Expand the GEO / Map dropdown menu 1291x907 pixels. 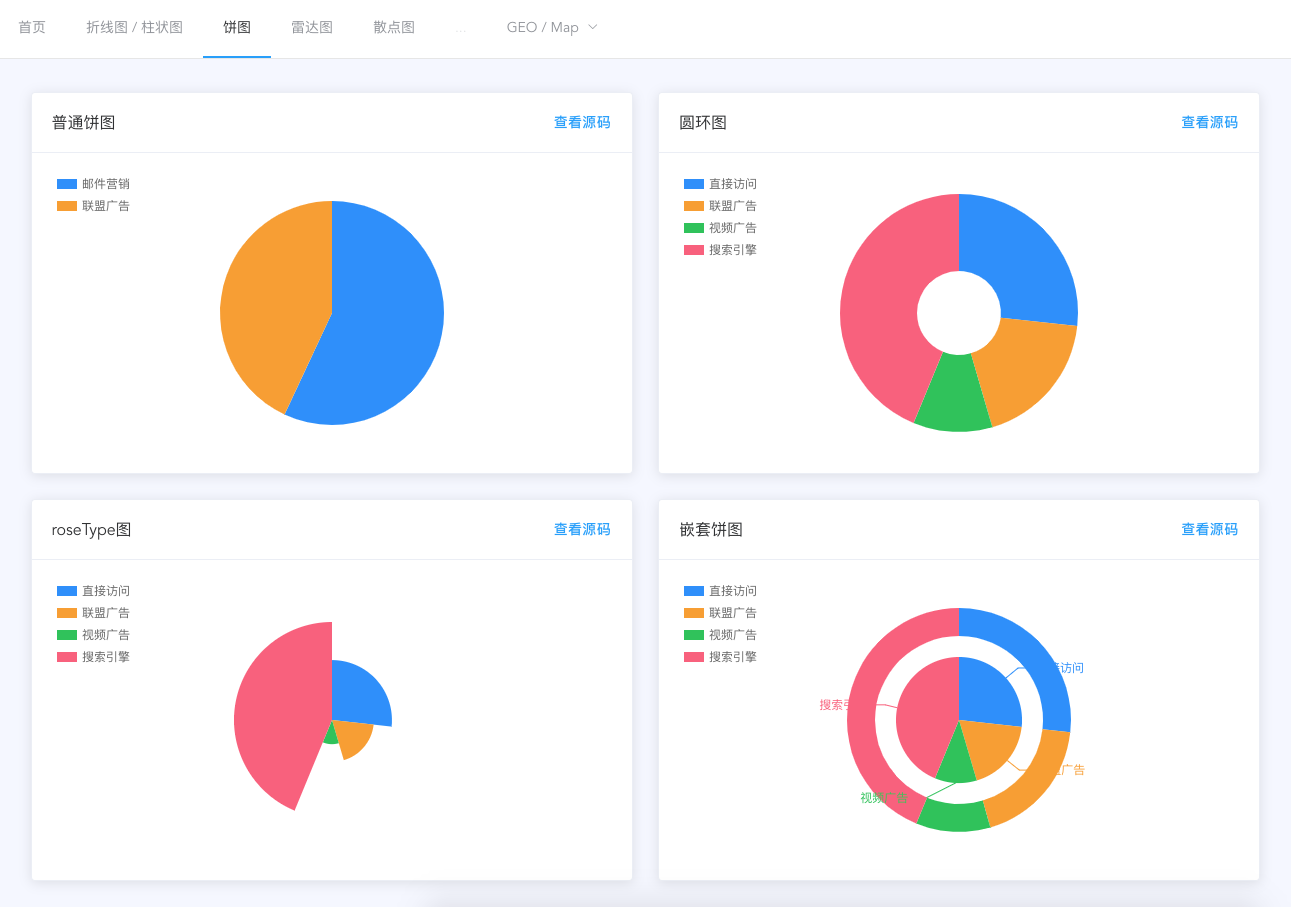pos(552,27)
